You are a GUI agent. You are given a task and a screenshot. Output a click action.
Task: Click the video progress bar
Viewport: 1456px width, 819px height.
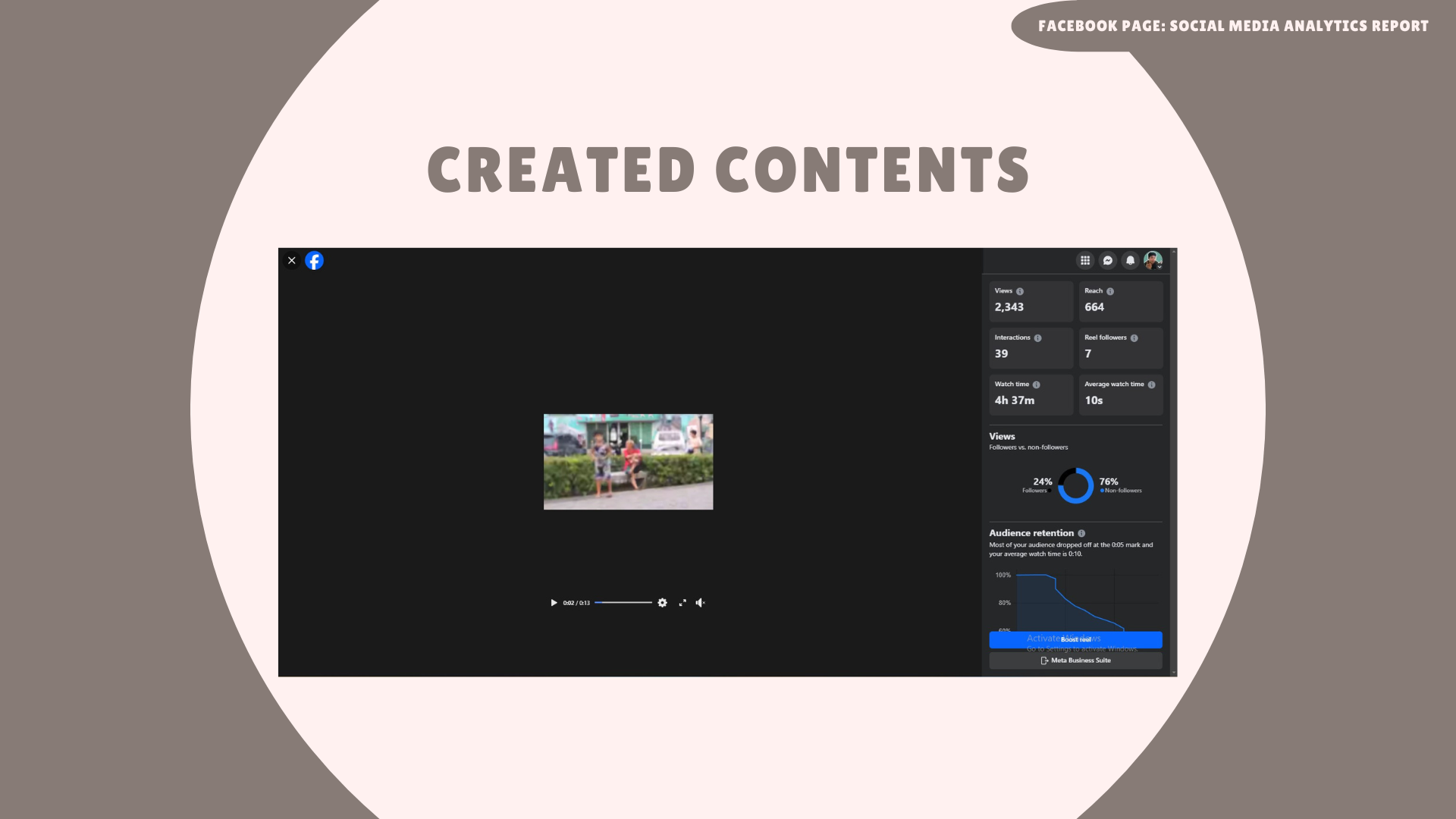pyautogui.click(x=623, y=603)
